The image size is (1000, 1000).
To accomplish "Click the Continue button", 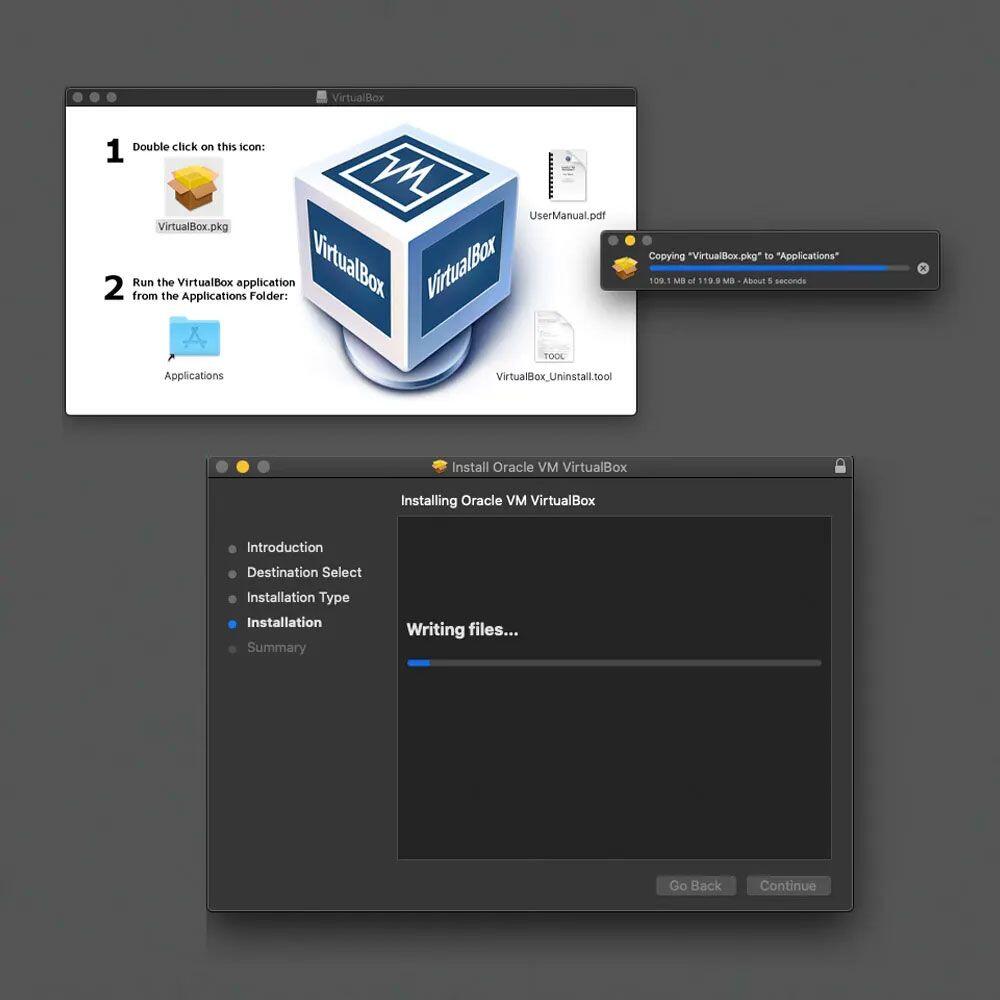I will 788,885.
